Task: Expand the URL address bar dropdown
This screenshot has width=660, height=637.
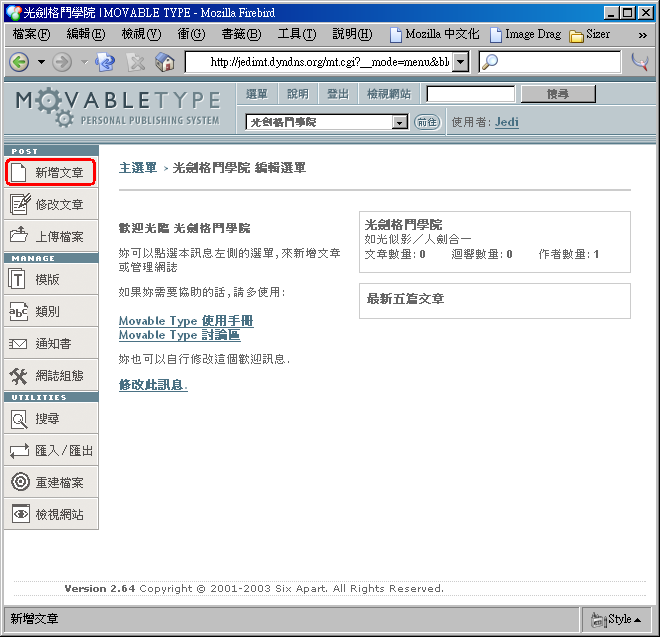Action: tap(461, 62)
